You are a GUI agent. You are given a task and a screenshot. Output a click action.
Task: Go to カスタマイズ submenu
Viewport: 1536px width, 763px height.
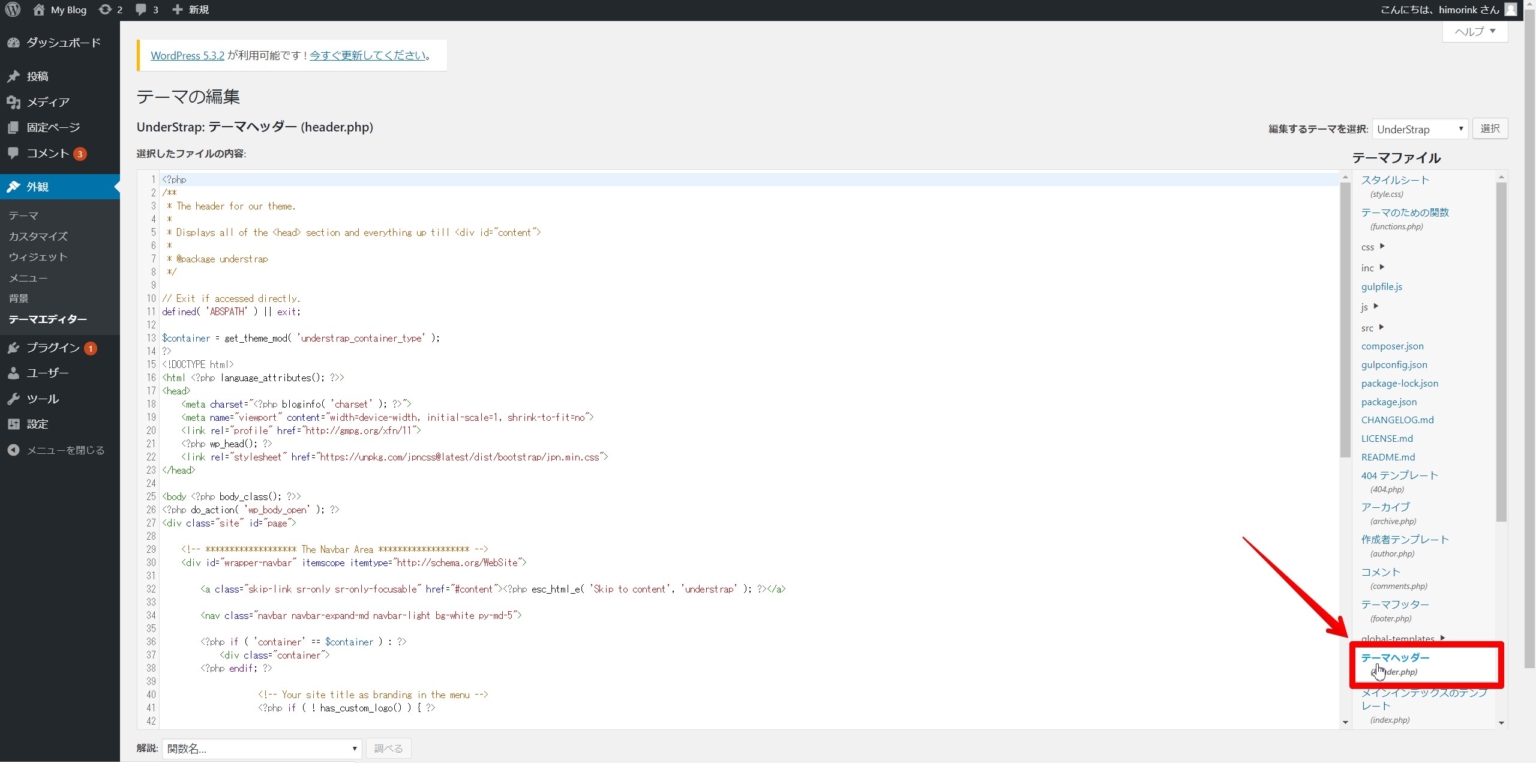click(x=38, y=237)
